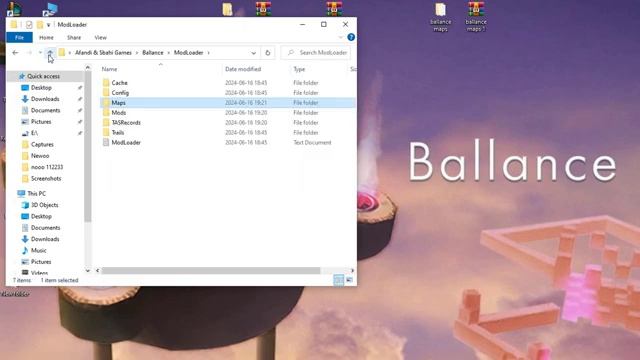Select the Maps folder row
The height and width of the screenshot is (360, 640).
pos(228,103)
